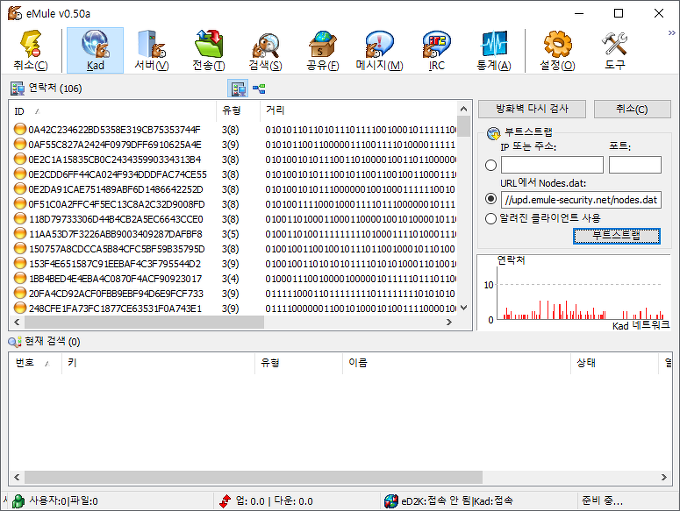
Task: Click contacts list horizontal scroll right arrow
Action: tap(449, 322)
